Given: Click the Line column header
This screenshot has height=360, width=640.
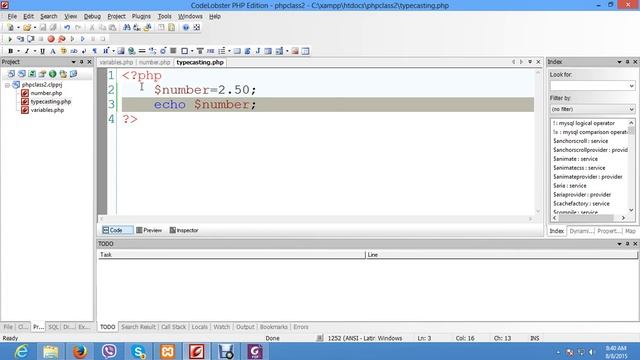Looking at the screenshot, I should pyautogui.click(x=502, y=255).
